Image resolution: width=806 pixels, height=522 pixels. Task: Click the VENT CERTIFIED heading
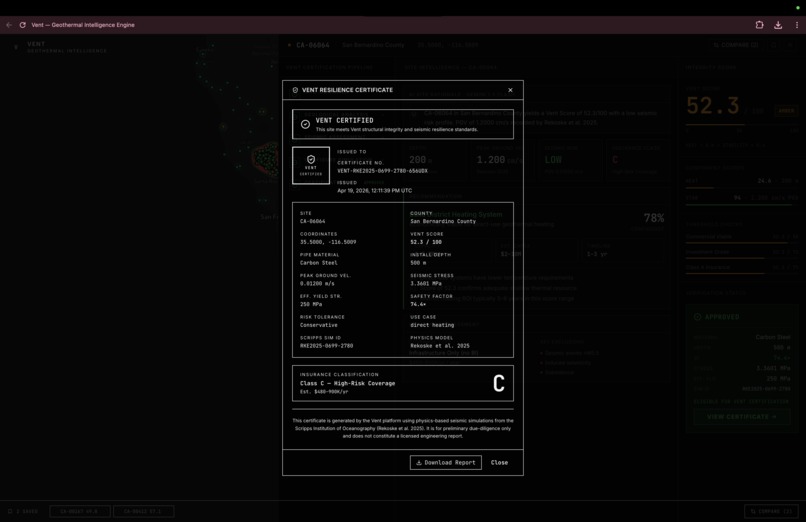click(344, 120)
